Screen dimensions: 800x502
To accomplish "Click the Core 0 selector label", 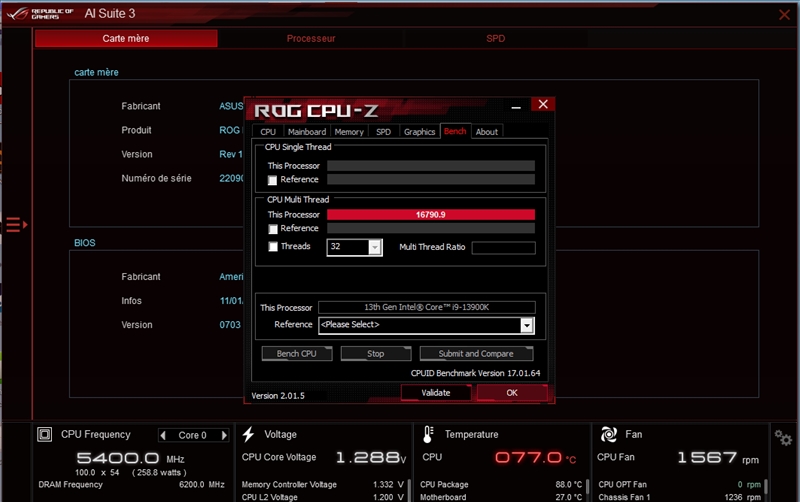I will pyautogui.click(x=192, y=435).
